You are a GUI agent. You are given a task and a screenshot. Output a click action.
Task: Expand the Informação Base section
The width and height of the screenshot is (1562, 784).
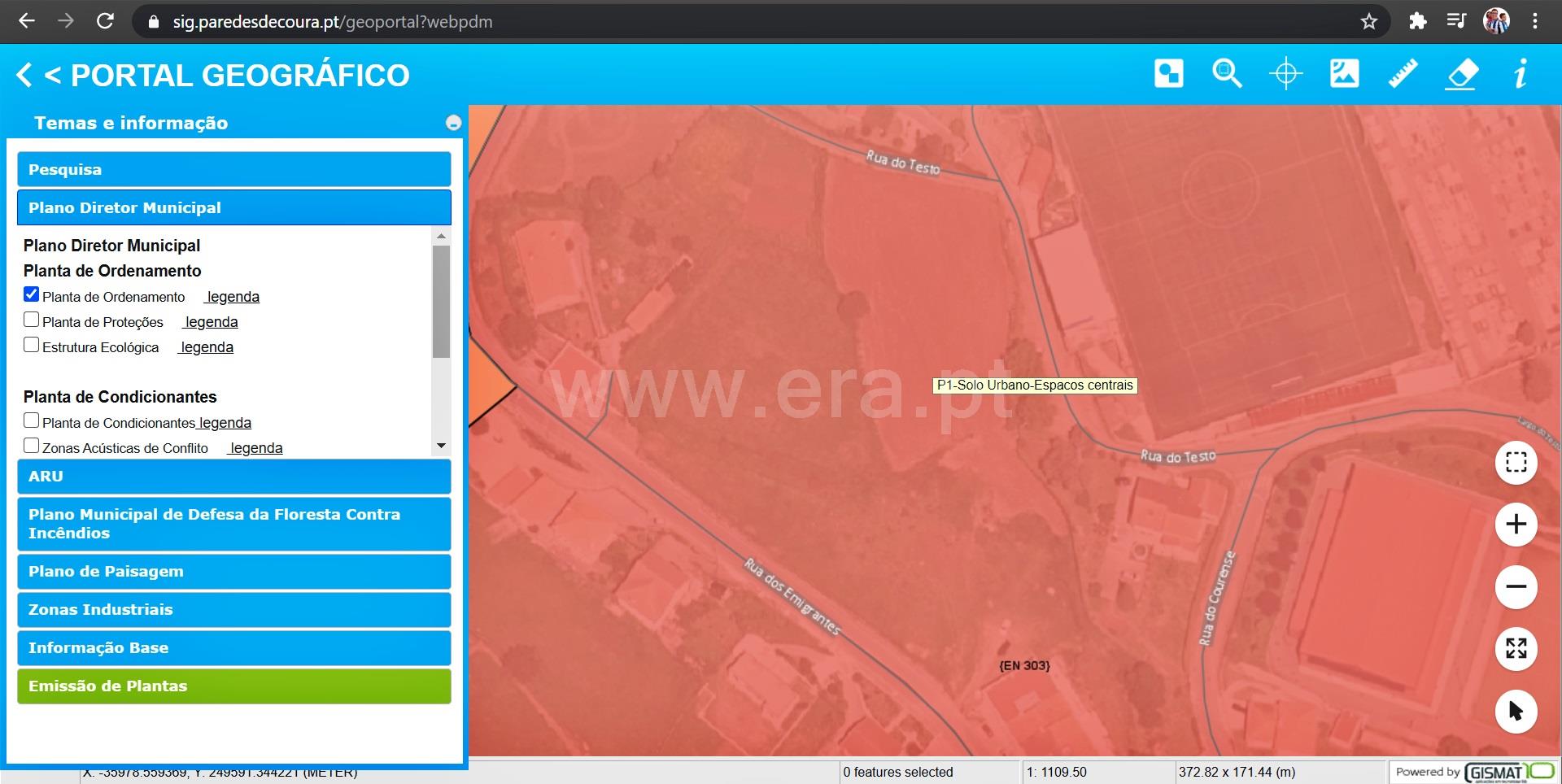(234, 648)
